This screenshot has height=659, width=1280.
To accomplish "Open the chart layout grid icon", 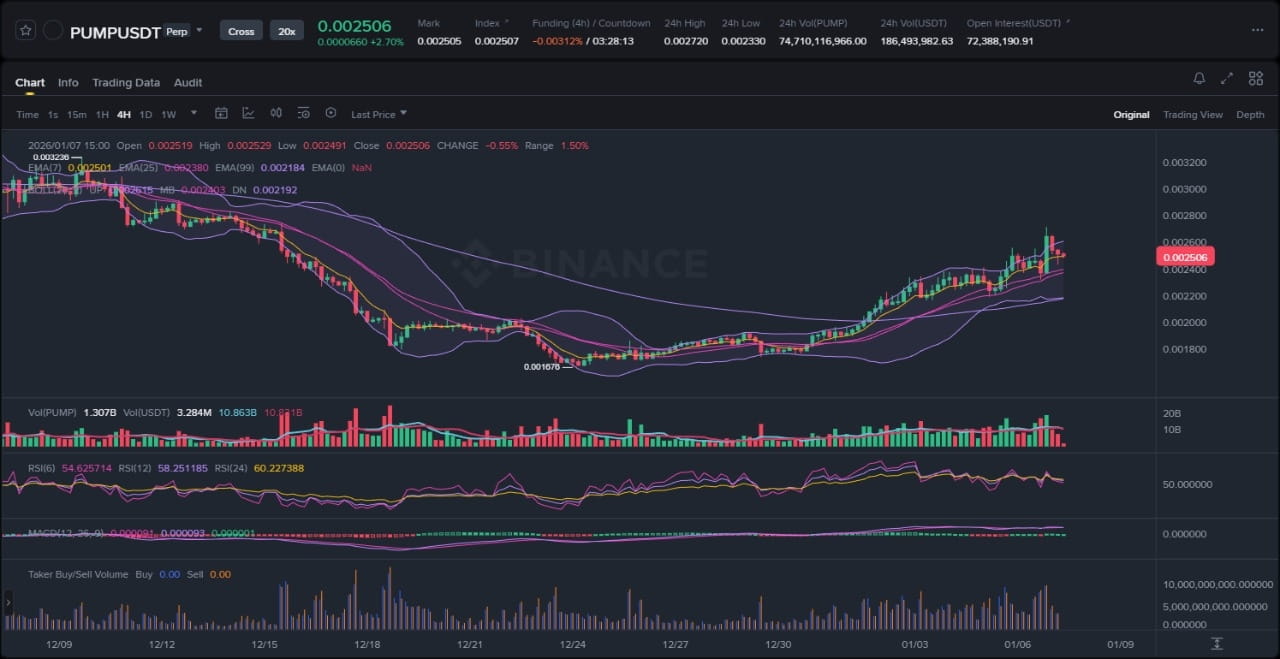I will click(1254, 79).
